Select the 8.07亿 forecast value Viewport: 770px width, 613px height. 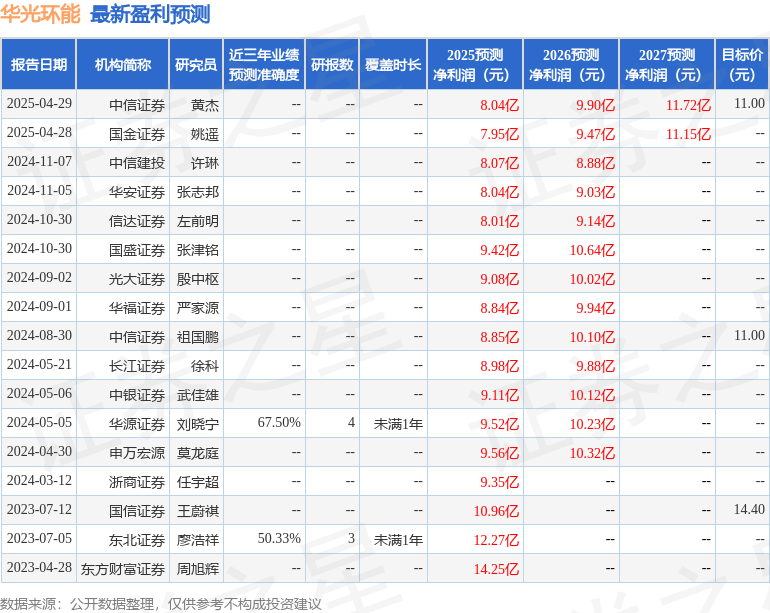coord(499,163)
